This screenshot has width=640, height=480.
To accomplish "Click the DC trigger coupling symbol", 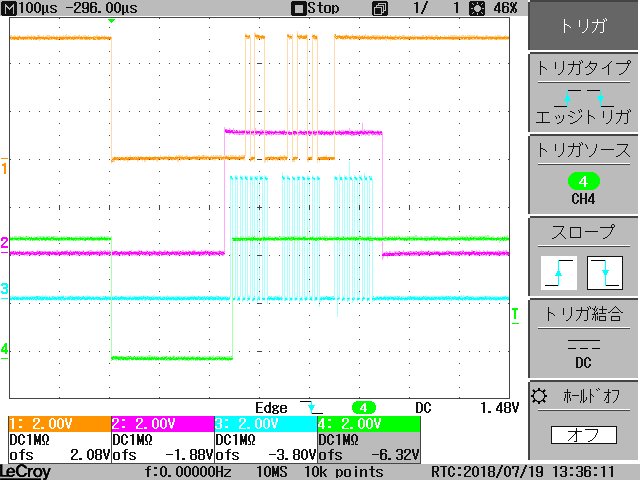I will [584, 344].
